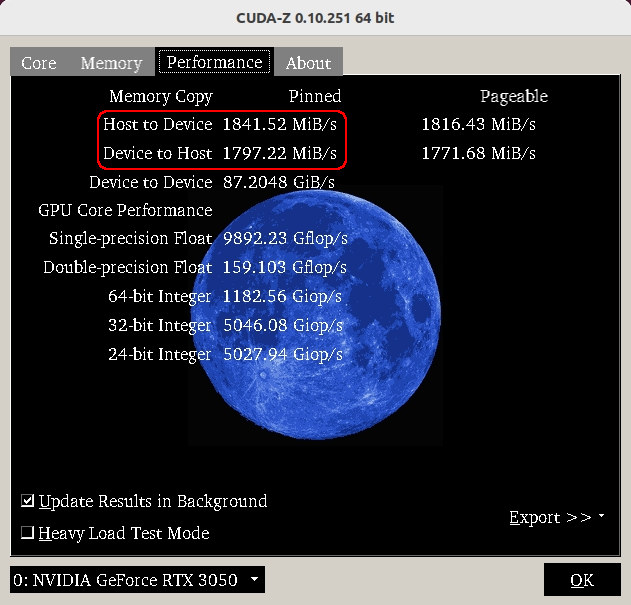This screenshot has width=631, height=605.
Task: Go to the About tab
Action: tap(309, 63)
